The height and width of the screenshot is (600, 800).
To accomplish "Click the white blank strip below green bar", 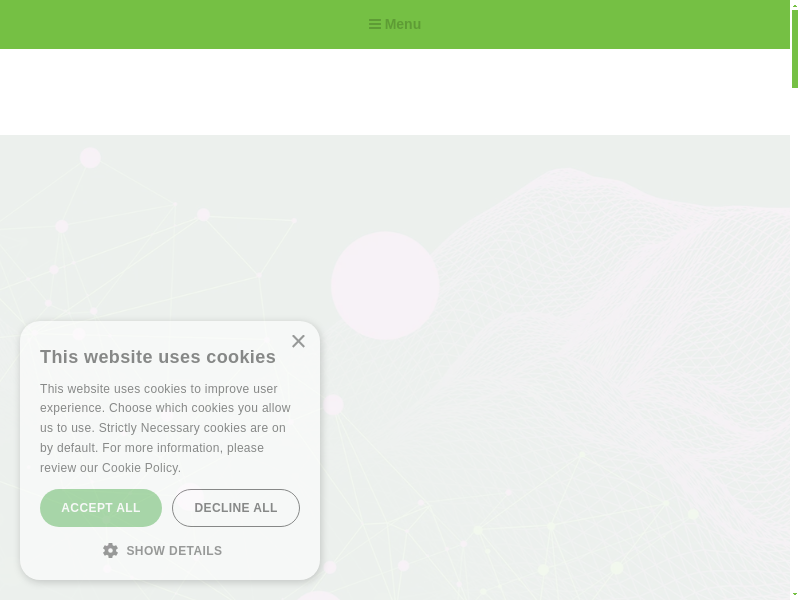I will pos(395,92).
